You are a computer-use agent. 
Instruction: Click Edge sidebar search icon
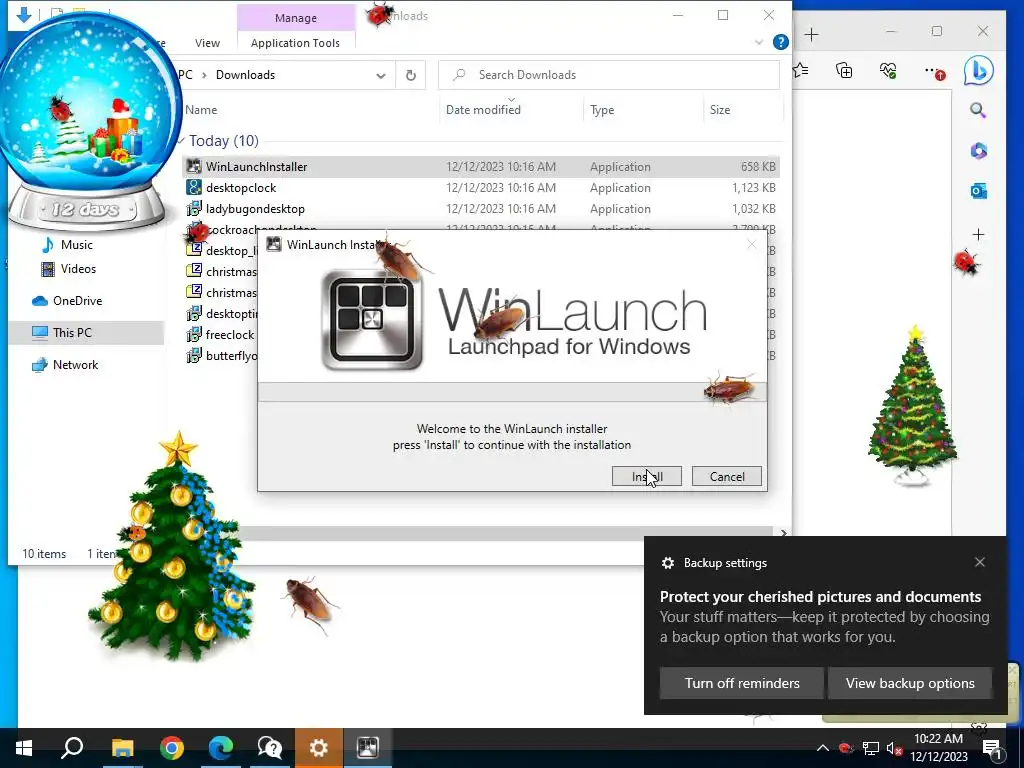click(x=978, y=110)
